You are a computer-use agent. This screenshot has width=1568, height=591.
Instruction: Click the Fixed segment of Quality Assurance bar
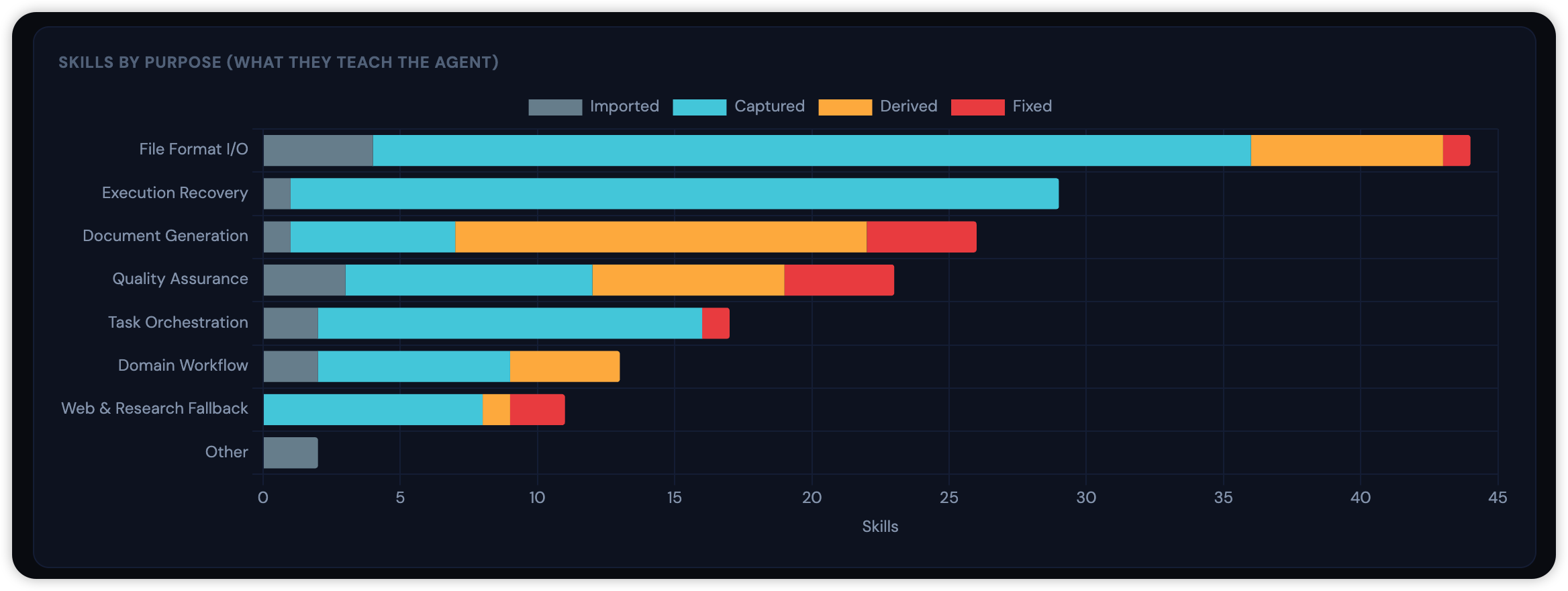pyautogui.click(x=839, y=280)
